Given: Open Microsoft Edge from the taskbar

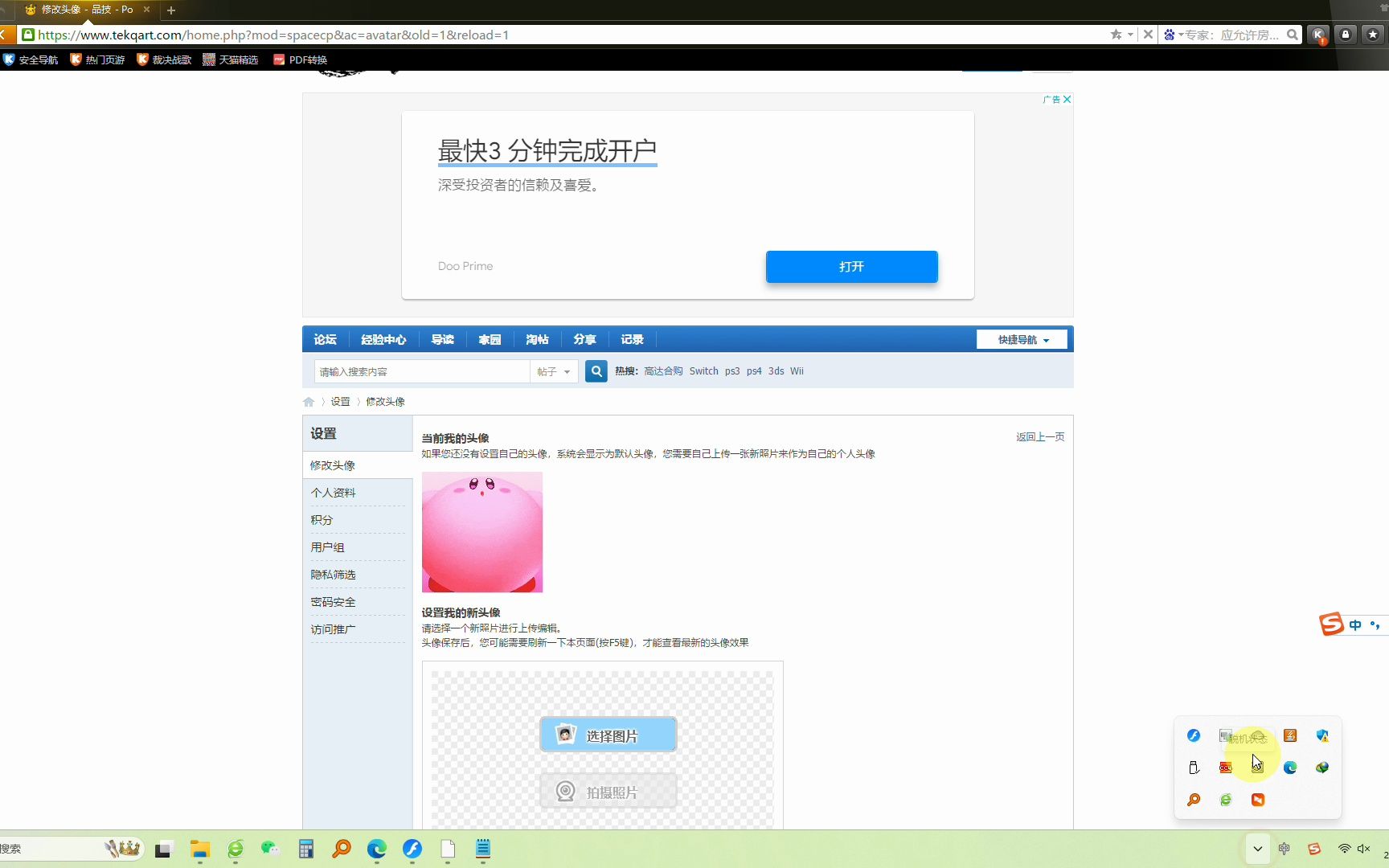Looking at the screenshot, I should (377, 849).
